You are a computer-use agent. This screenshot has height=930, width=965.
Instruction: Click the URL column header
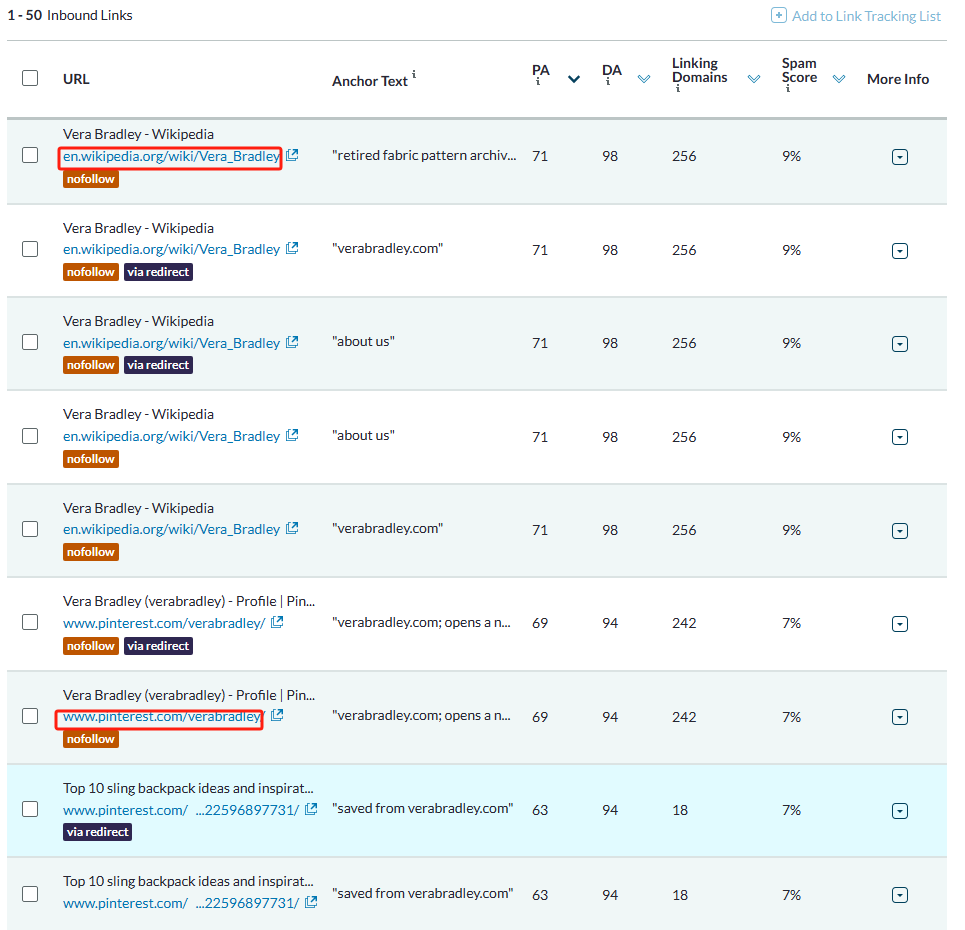pos(76,79)
